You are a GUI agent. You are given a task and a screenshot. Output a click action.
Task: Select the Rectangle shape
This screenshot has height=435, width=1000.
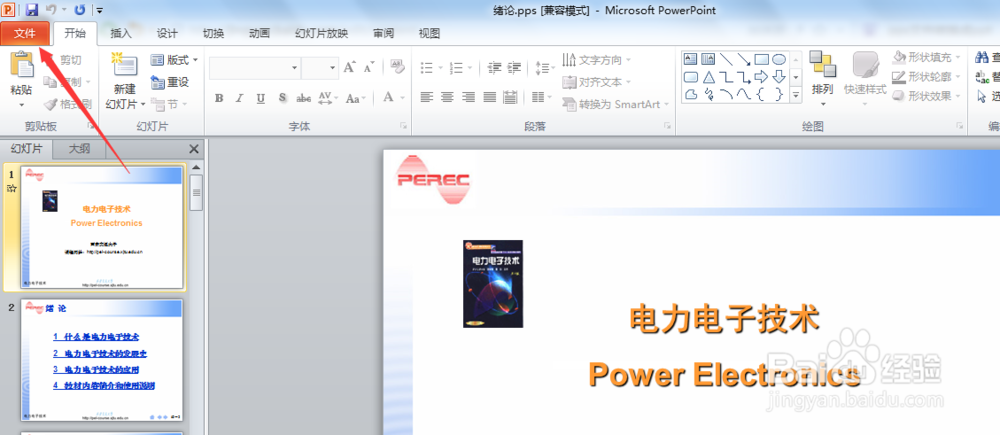click(x=761, y=59)
